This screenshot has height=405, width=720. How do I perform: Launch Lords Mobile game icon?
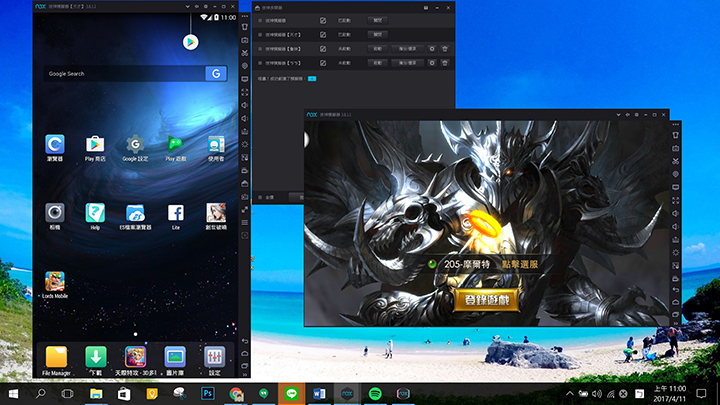point(55,281)
